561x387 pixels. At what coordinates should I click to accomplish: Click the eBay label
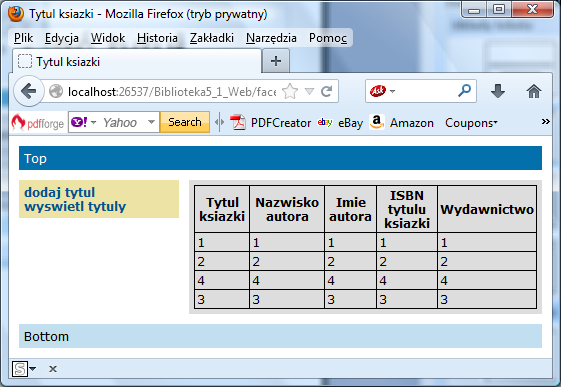(x=350, y=123)
